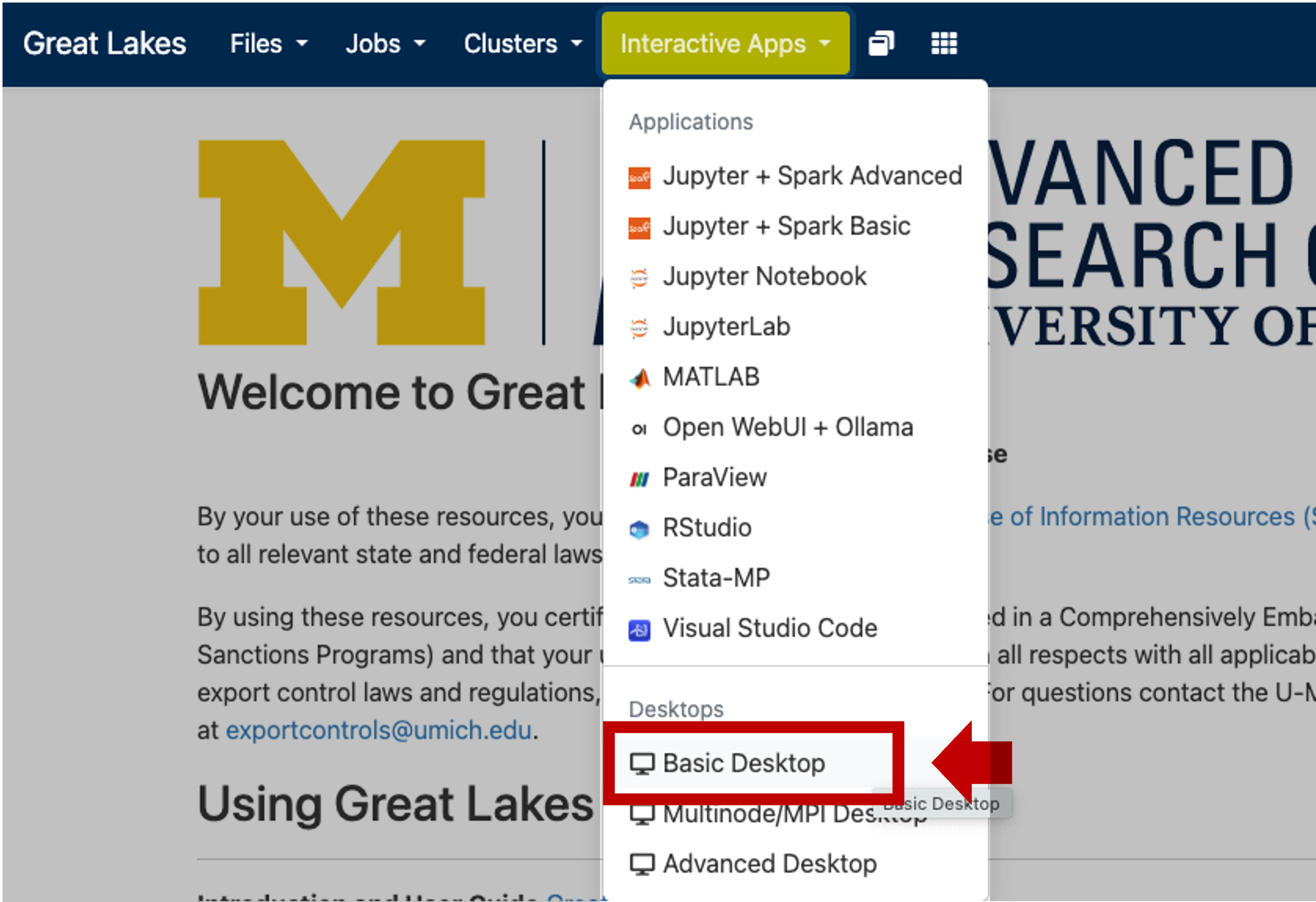Click the Great Lakes home title
The width and height of the screenshot is (1316, 902).
click(x=104, y=43)
